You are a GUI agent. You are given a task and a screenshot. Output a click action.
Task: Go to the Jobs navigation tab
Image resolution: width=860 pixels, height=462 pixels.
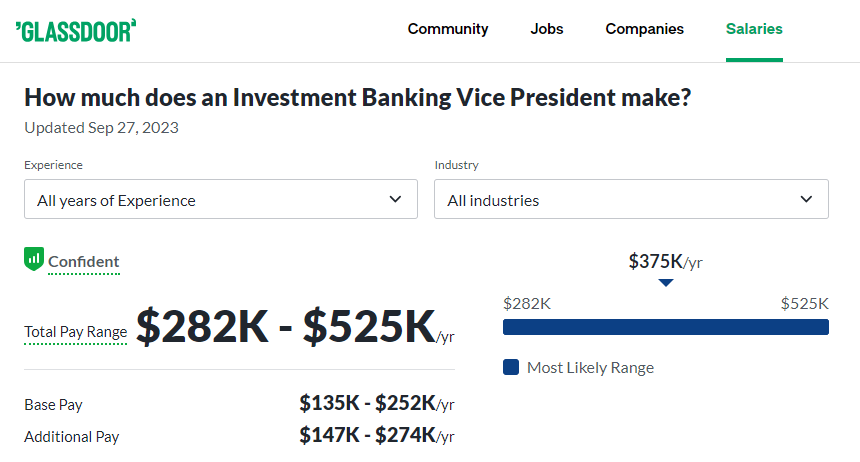pos(547,29)
